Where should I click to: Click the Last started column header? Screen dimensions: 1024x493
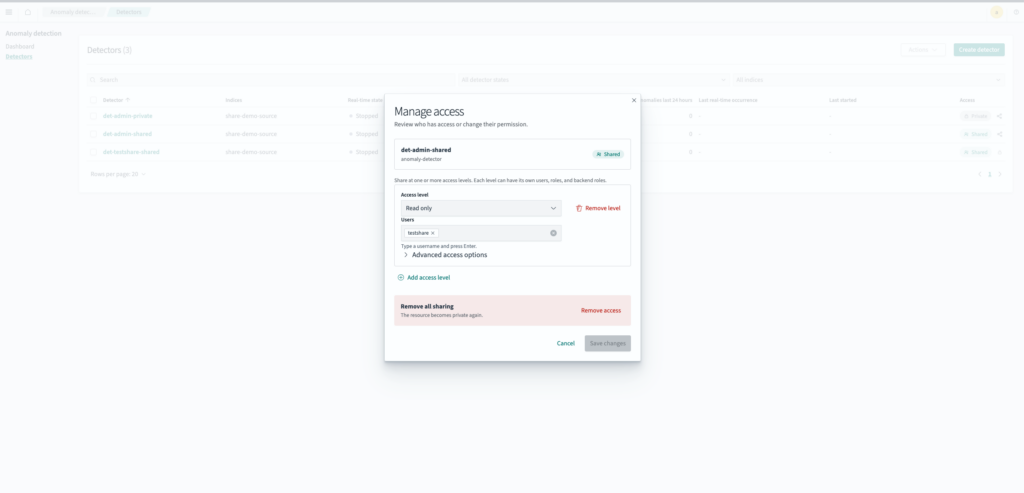pyautogui.click(x=842, y=100)
